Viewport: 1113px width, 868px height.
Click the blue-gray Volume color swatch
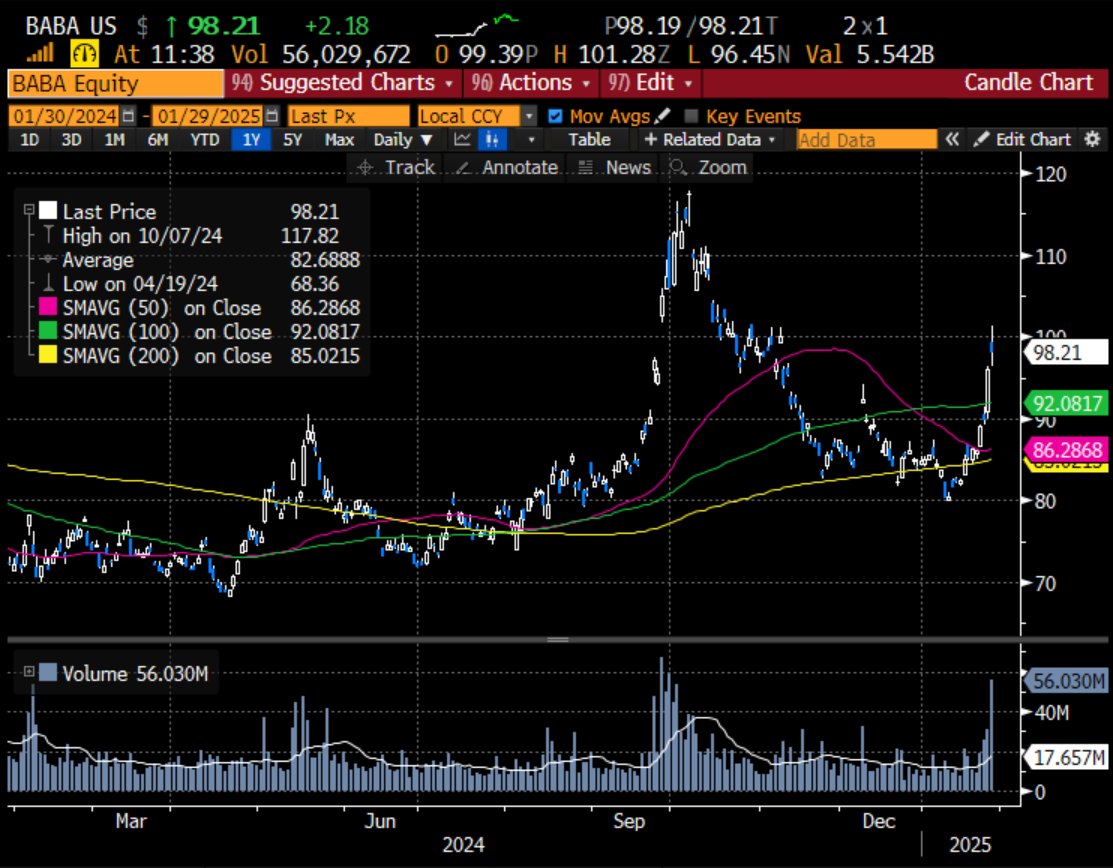coord(48,673)
